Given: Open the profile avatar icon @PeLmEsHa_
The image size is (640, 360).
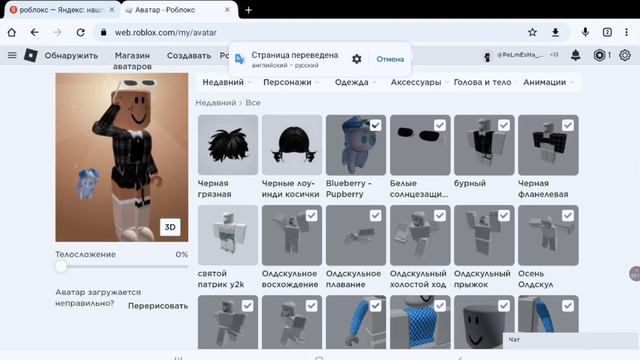Looking at the screenshot, I should 487,56.
